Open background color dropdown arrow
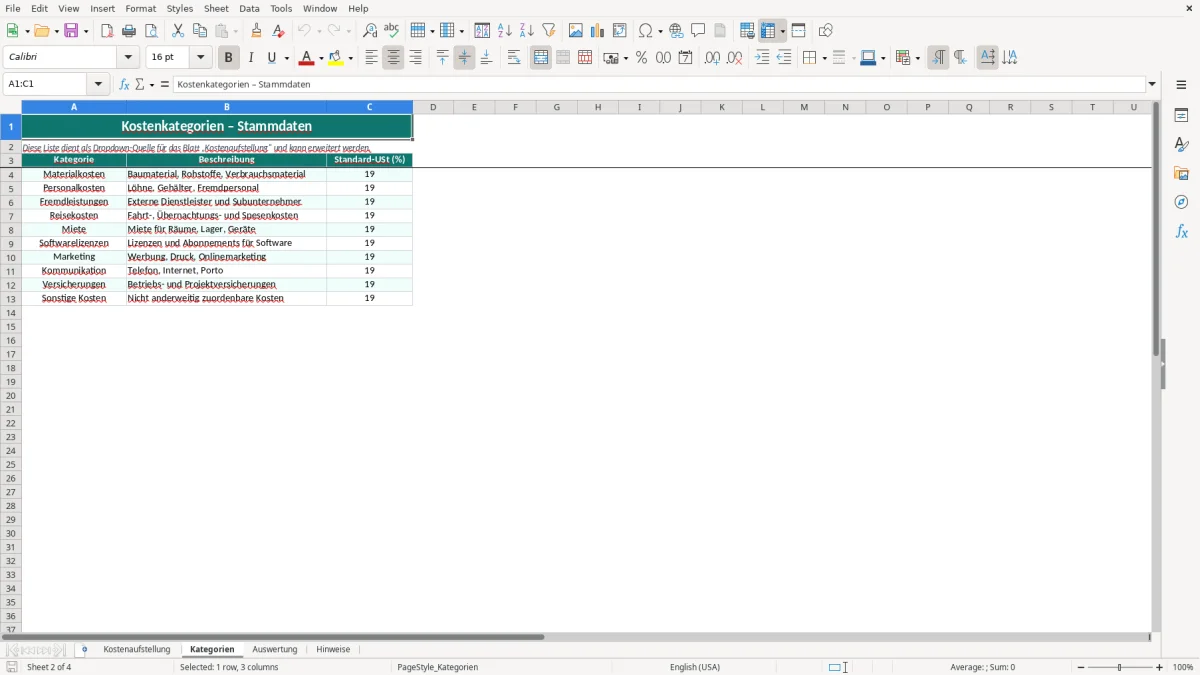The height and width of the screenshot is (675, 1200). [x=351, y=58]
